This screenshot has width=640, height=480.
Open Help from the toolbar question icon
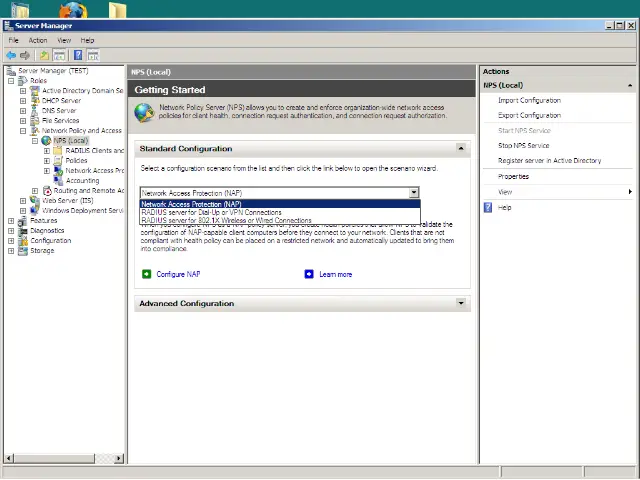78,56
